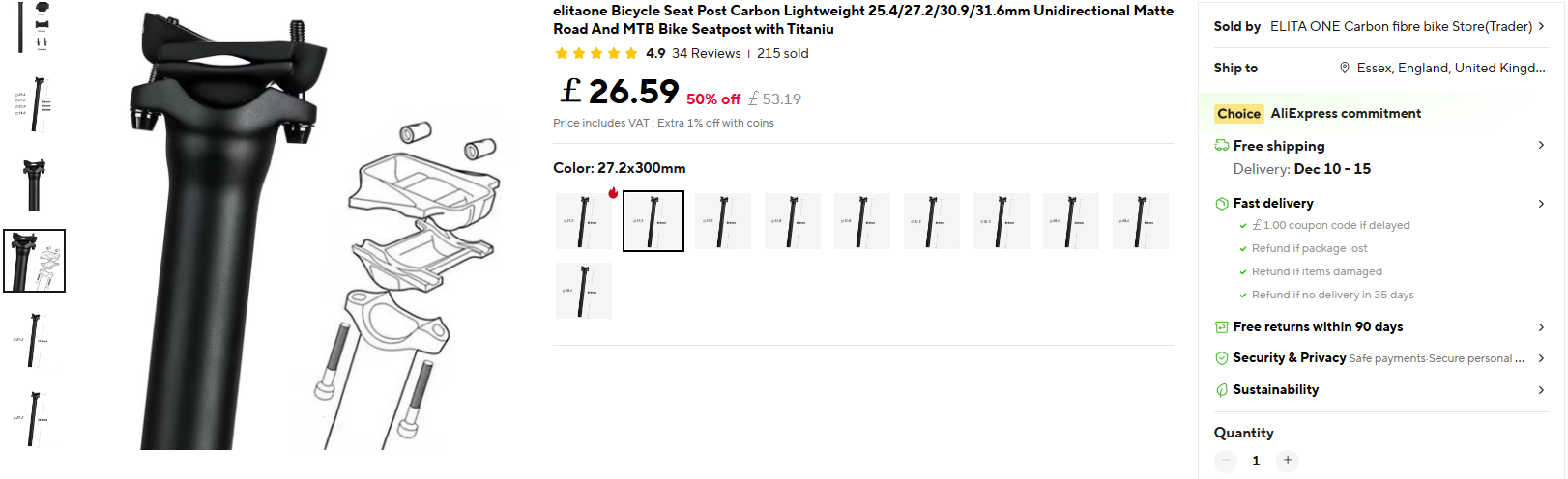Click the Security & Privacy shield icon
The image size is (1568, 479).
(x=1222, y=358)
